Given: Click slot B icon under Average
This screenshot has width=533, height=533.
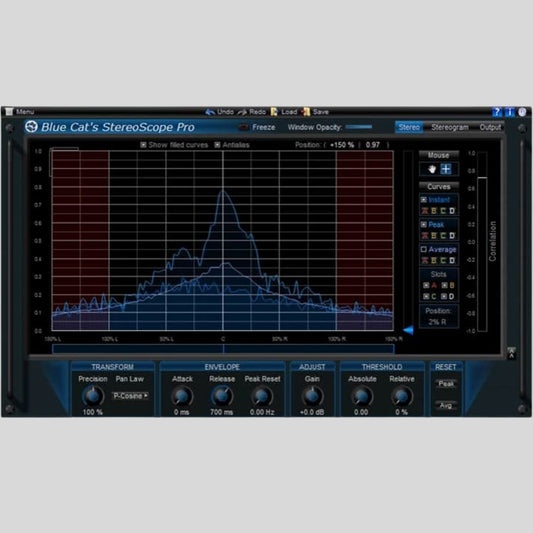Looking at the screenshot, I should pyautogui.click(x=434, y=260).
